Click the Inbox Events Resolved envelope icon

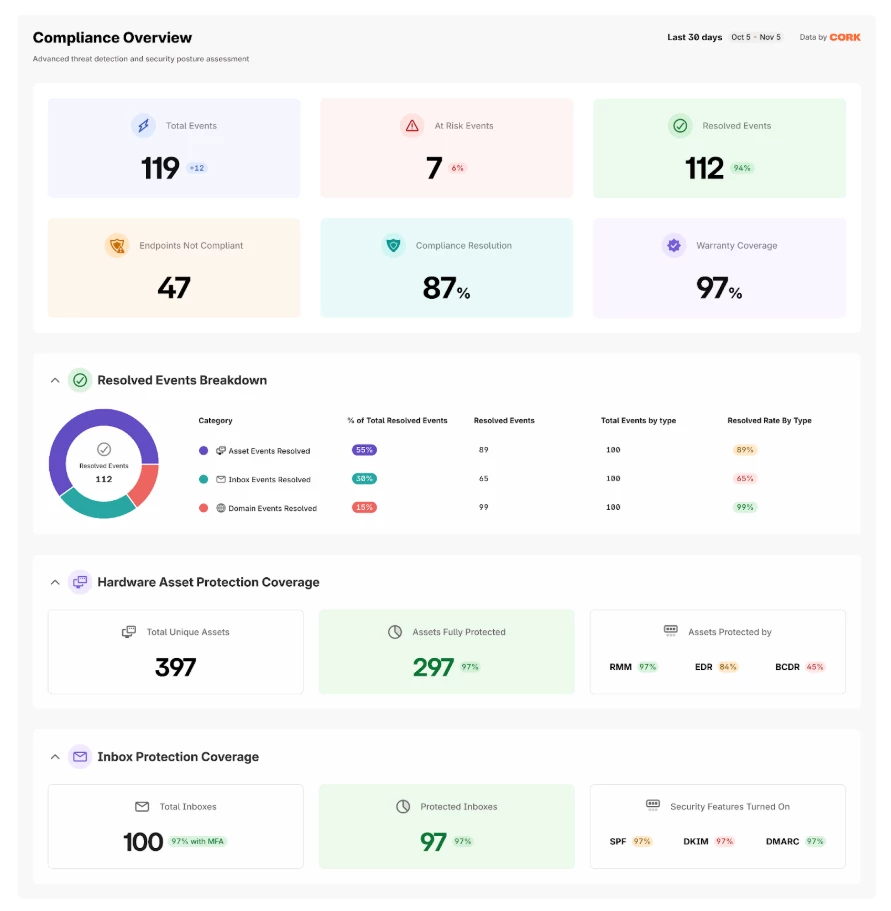pos(221,479)
